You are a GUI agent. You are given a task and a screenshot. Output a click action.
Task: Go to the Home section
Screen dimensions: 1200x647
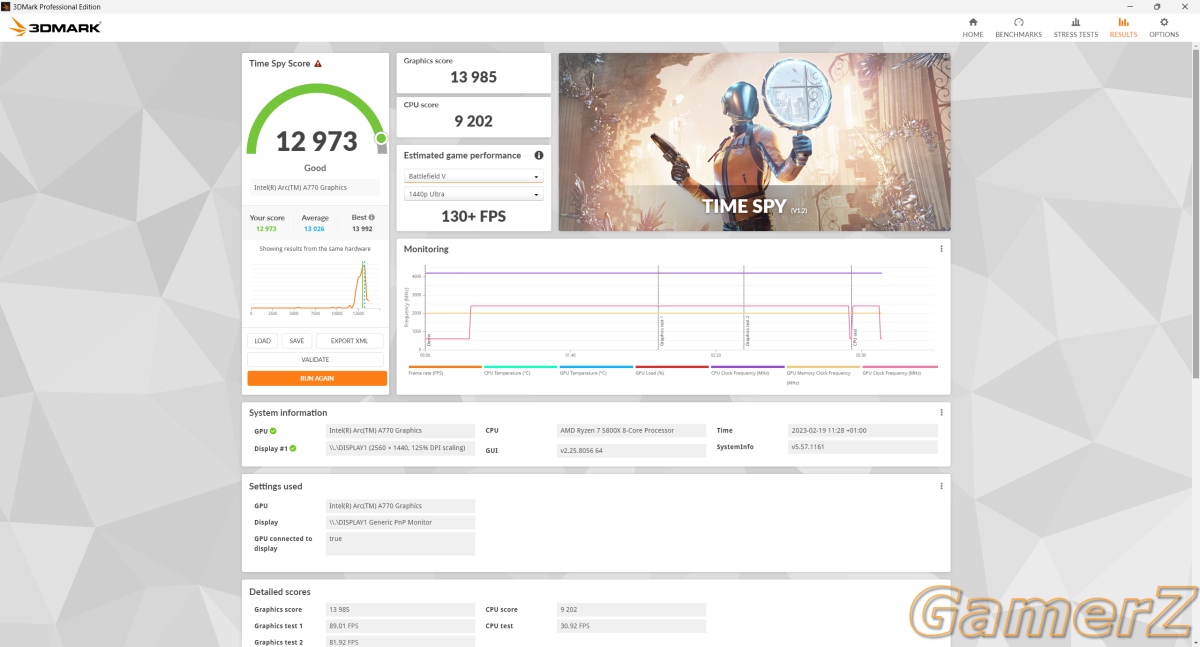pyautogui.click(x=972, y=27)
